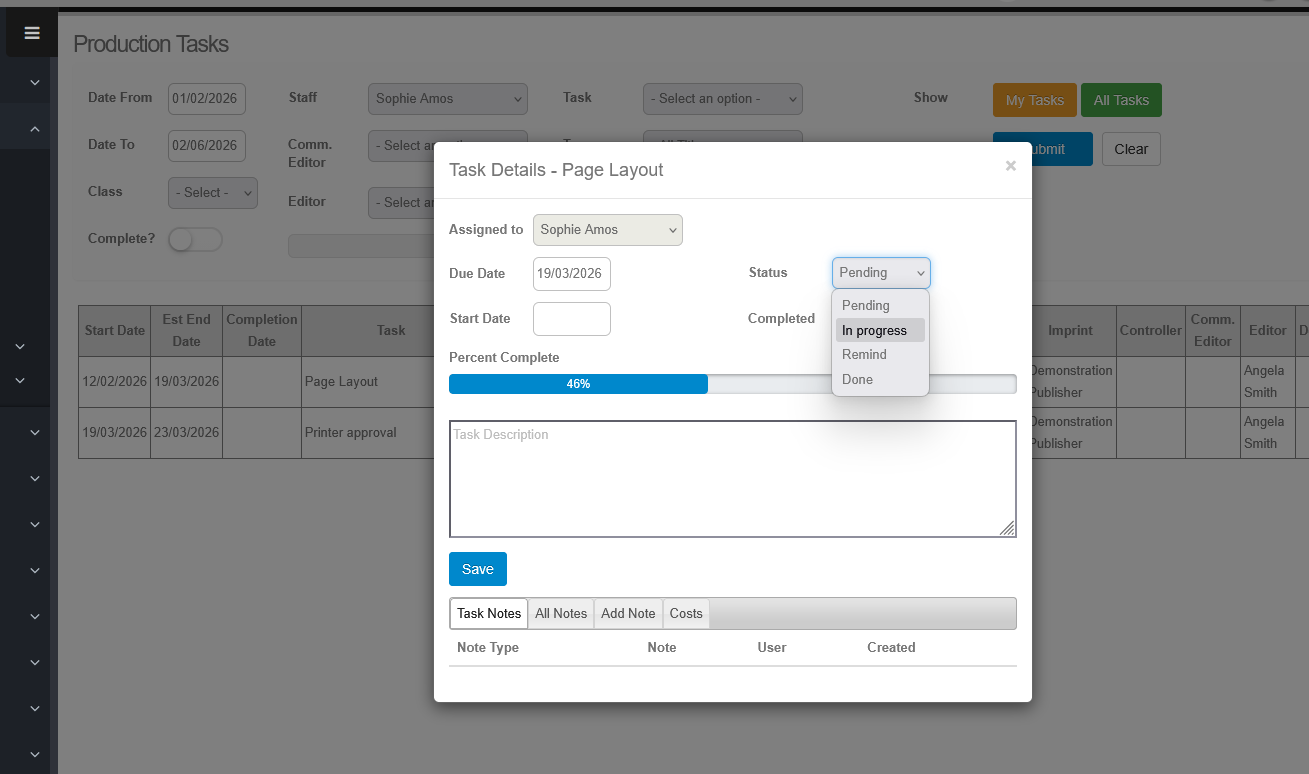
Task: Open the Assigned to dropdown
Action: [607, 230]
